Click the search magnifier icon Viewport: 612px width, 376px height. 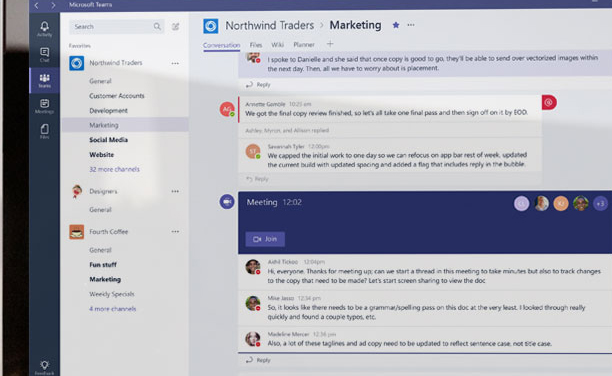[x=157, y=27]
